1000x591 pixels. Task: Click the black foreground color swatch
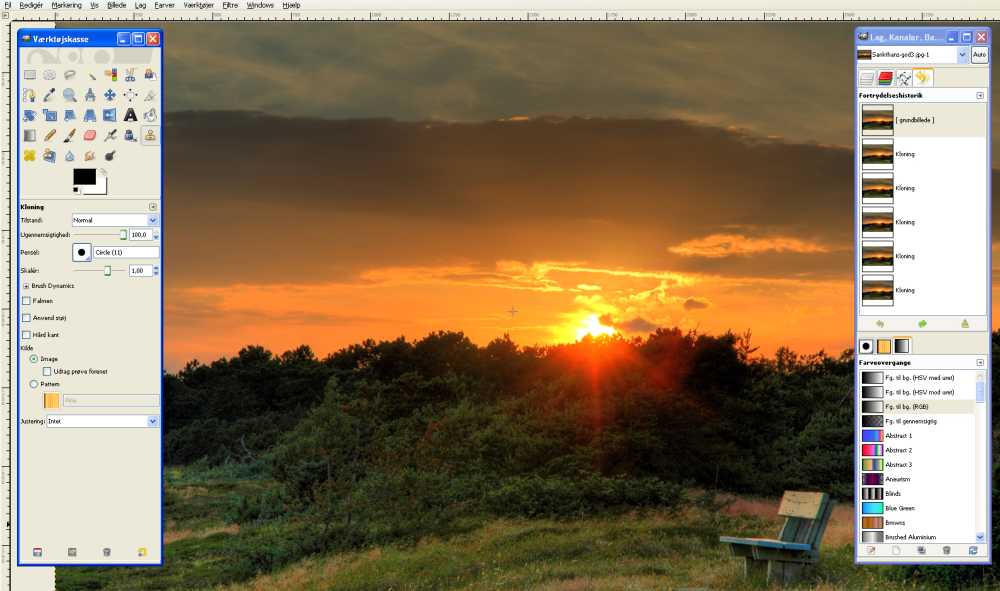(84, 177)
